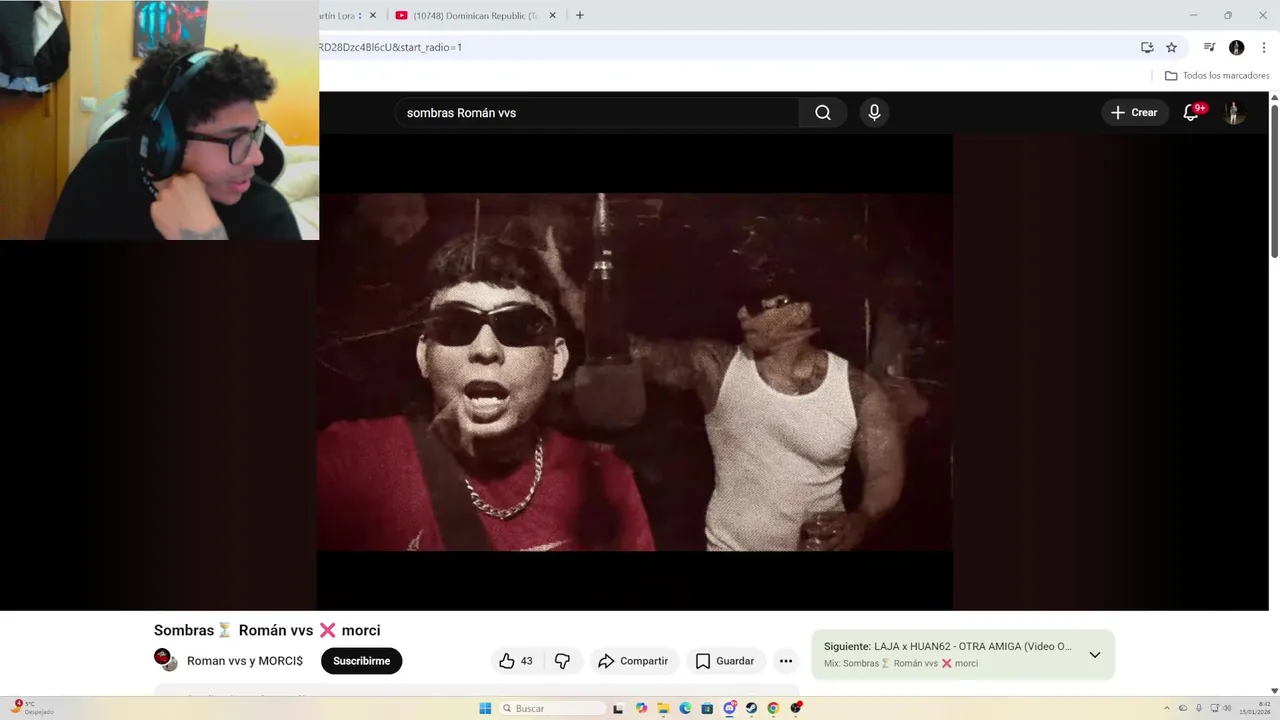Close the Lora tab
This screenshot has height=720, width=1280.
tap(373, 15)
